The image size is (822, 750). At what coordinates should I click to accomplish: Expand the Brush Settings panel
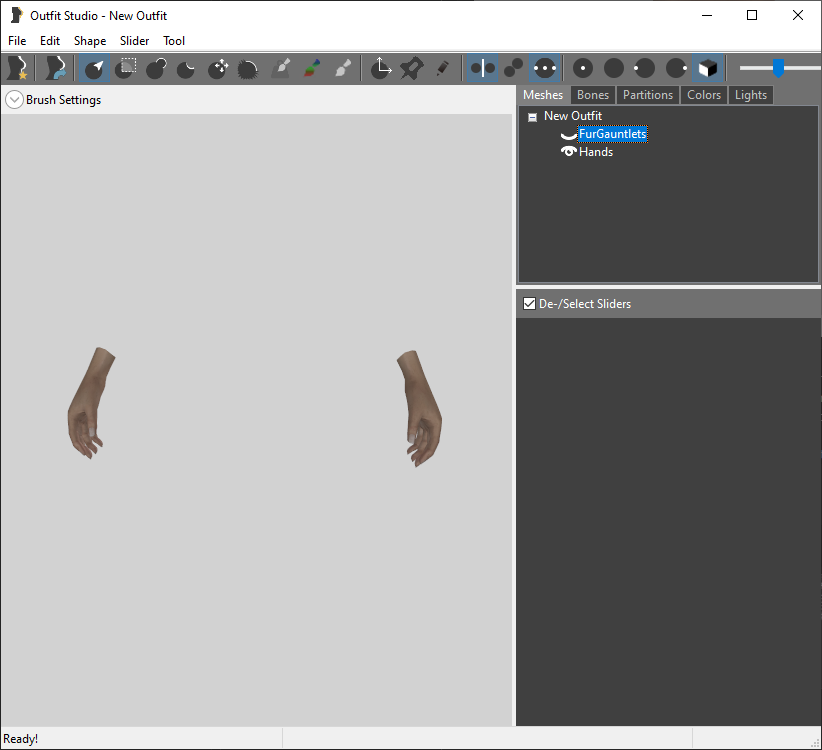14,100
